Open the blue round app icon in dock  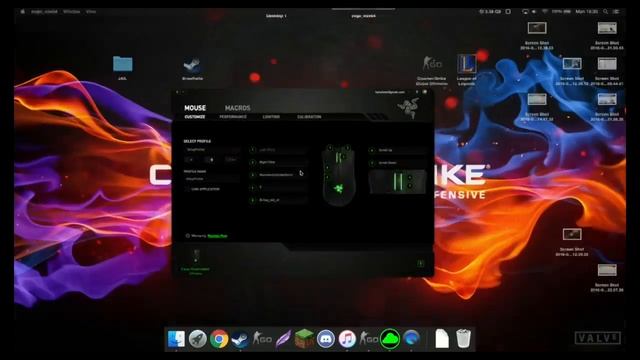tap(411, 339)
